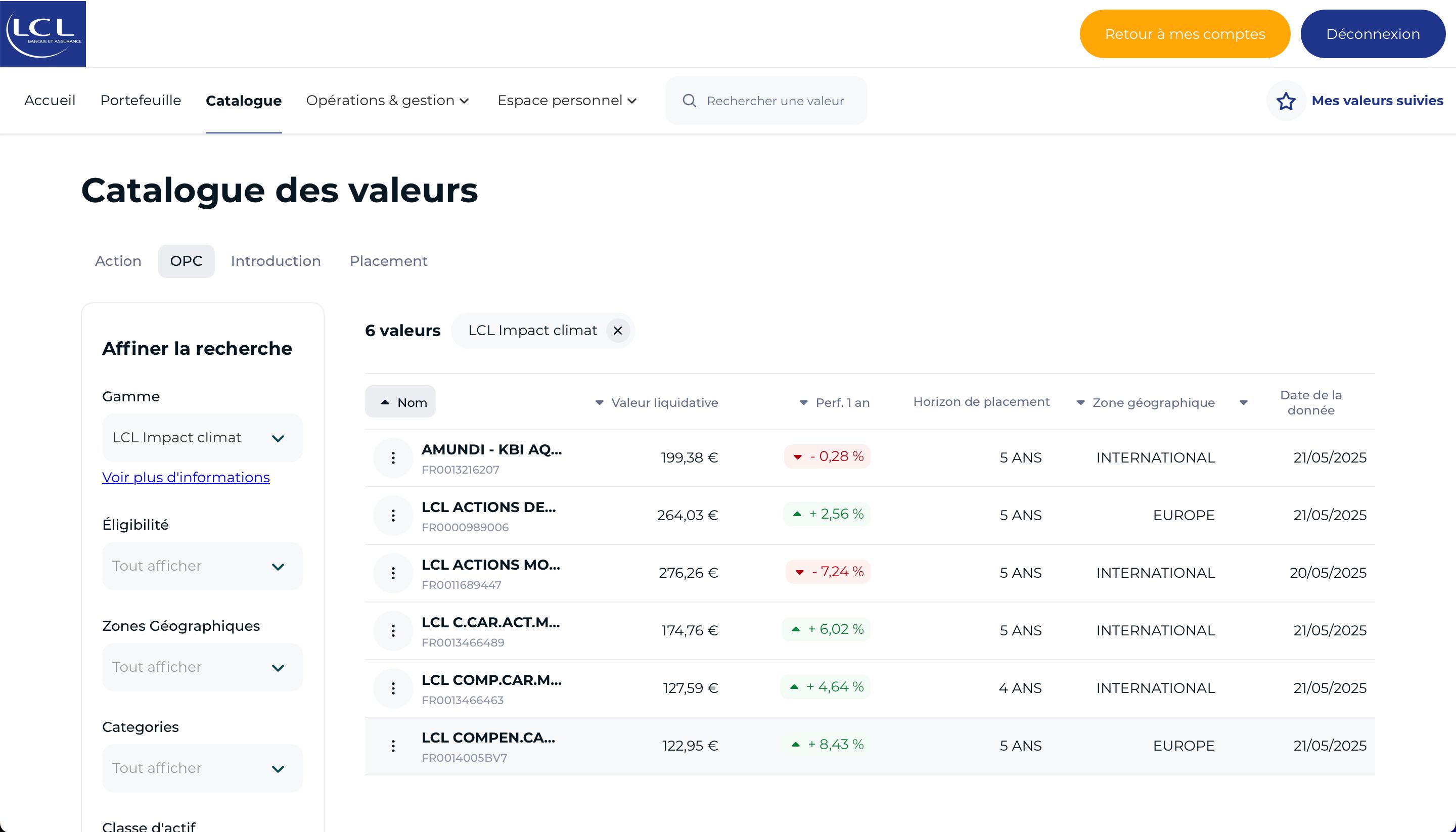The width and height of the screenshot is (1456, 832).
Task: Open options menu for LCL C.CAR.ACT.M...
Action: tap(393, 631)
